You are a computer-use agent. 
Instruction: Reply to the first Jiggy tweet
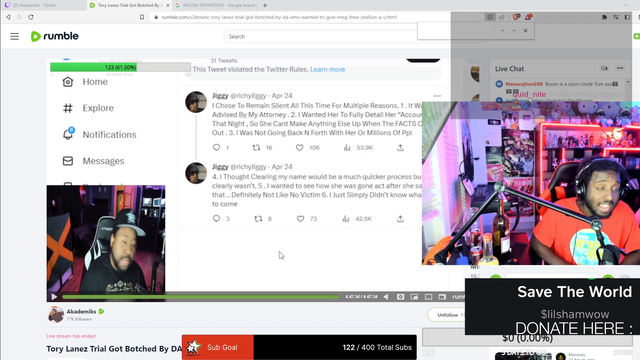tap(216, 147)
